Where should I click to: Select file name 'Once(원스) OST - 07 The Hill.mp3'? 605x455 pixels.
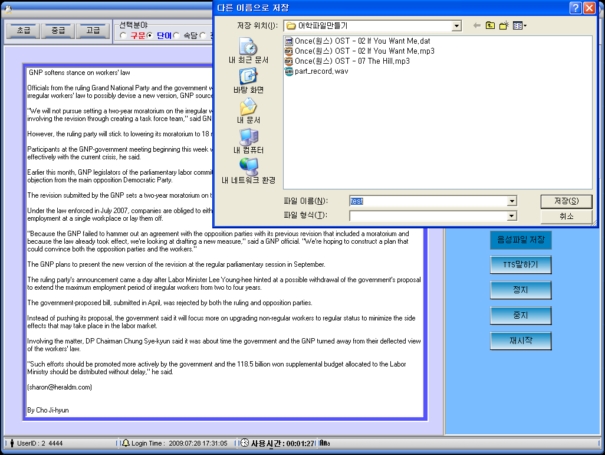352,61
